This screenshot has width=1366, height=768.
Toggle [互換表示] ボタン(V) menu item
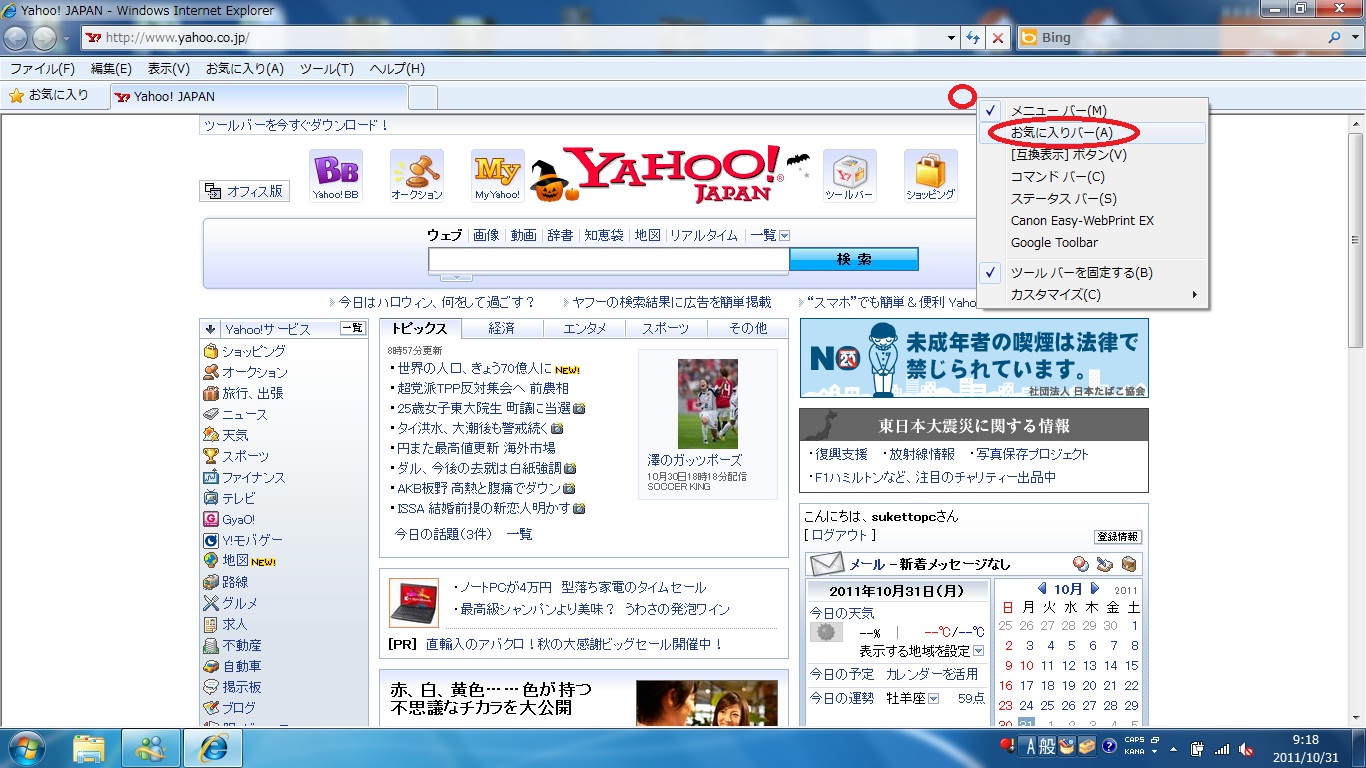pos(1092,154)
